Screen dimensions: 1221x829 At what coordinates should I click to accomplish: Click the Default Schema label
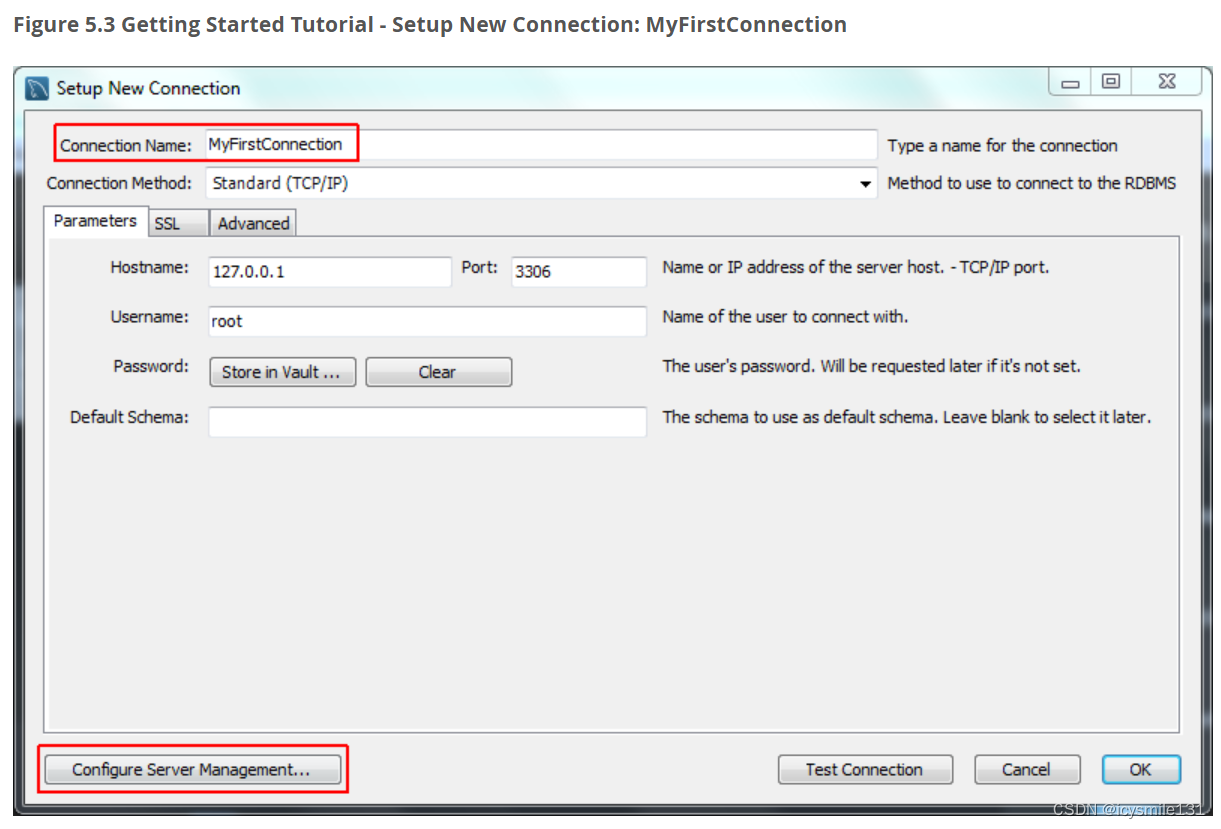click(x=129, y=416)
